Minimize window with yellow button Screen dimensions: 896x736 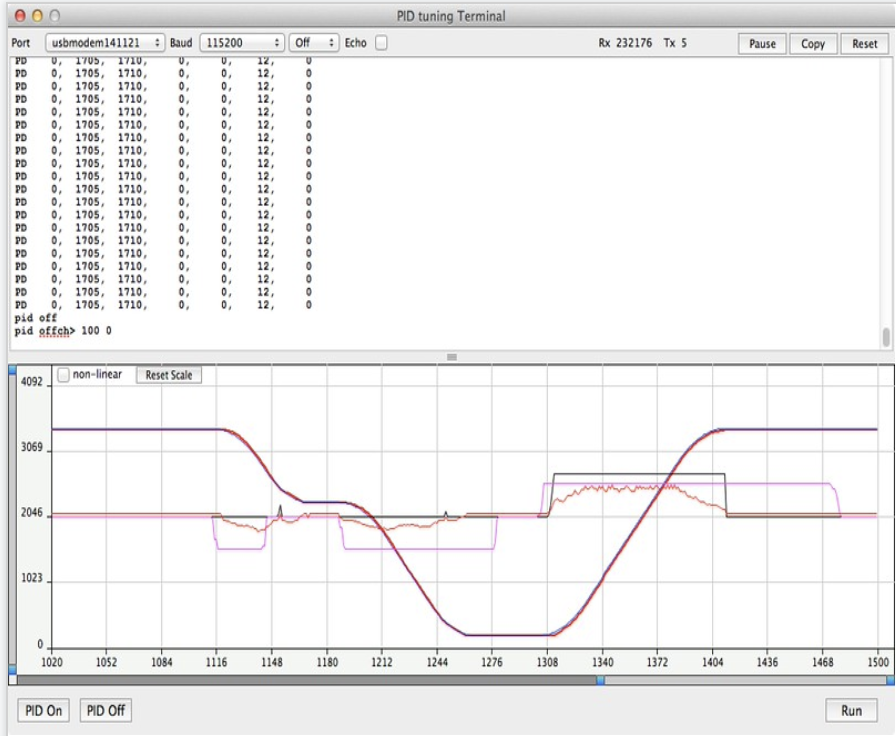click(x=37, y=16)
